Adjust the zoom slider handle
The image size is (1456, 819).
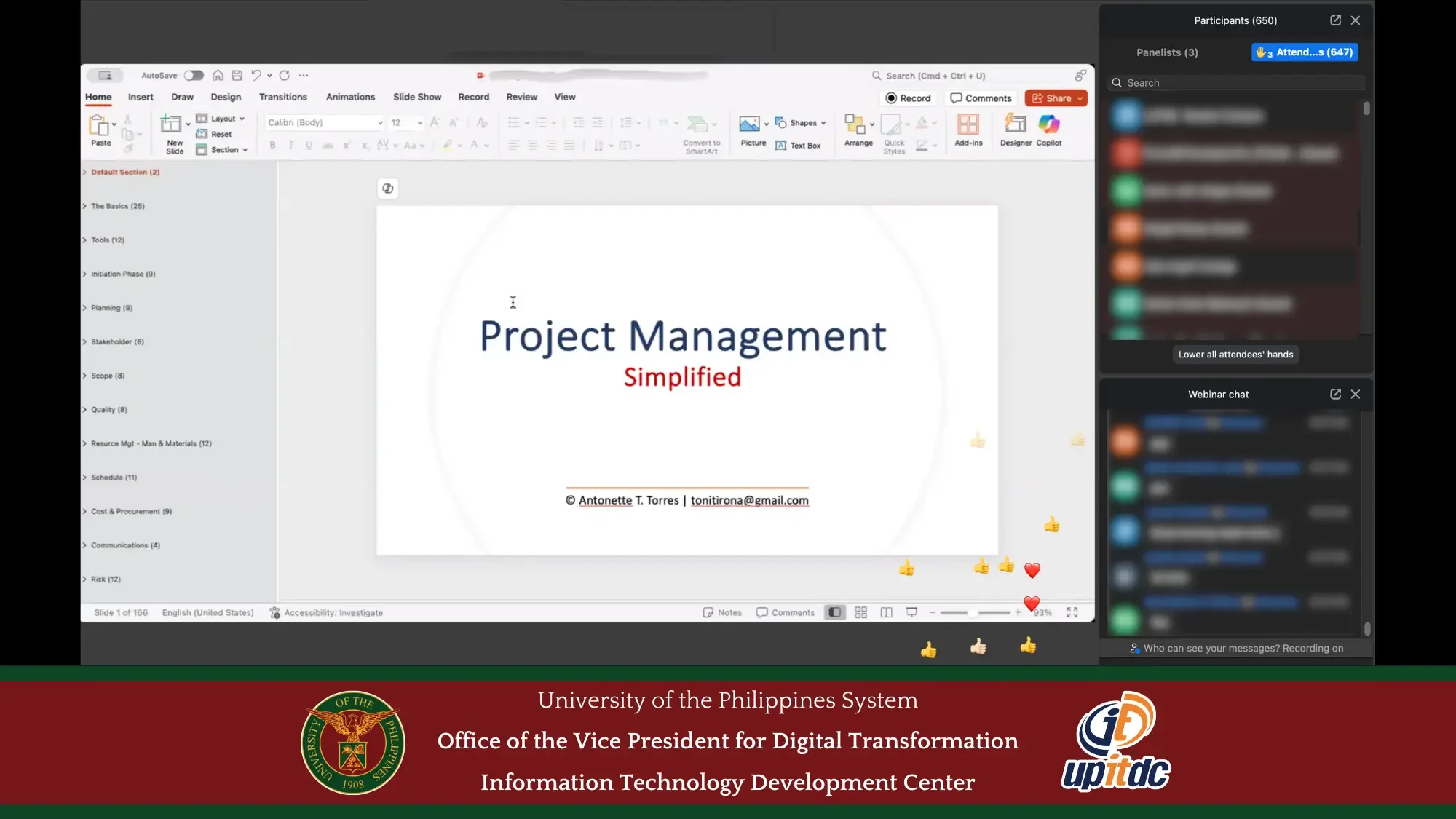pyautogui.click(x=972, y=613)
